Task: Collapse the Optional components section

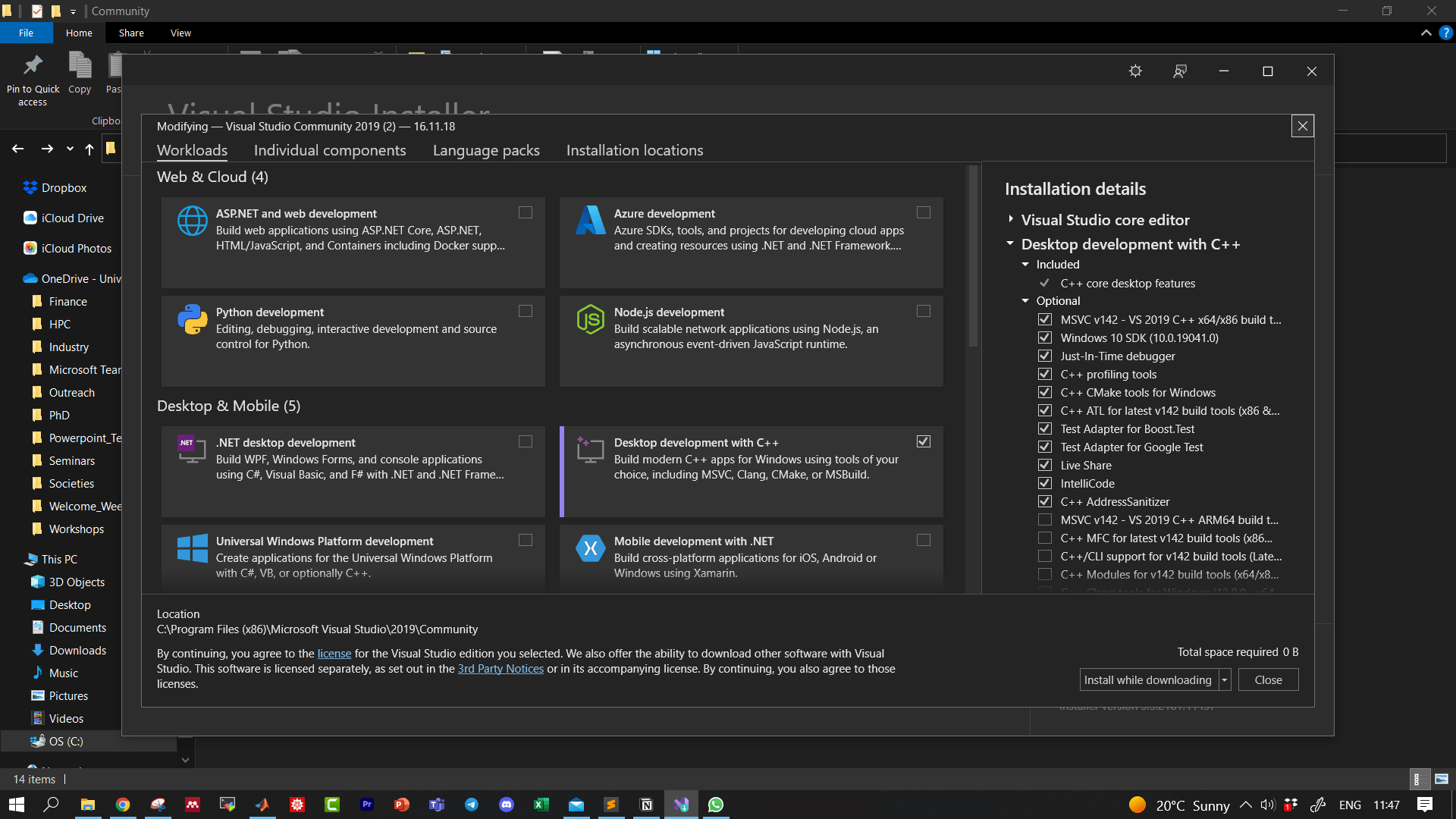Action: click(x=1026, y=300)
